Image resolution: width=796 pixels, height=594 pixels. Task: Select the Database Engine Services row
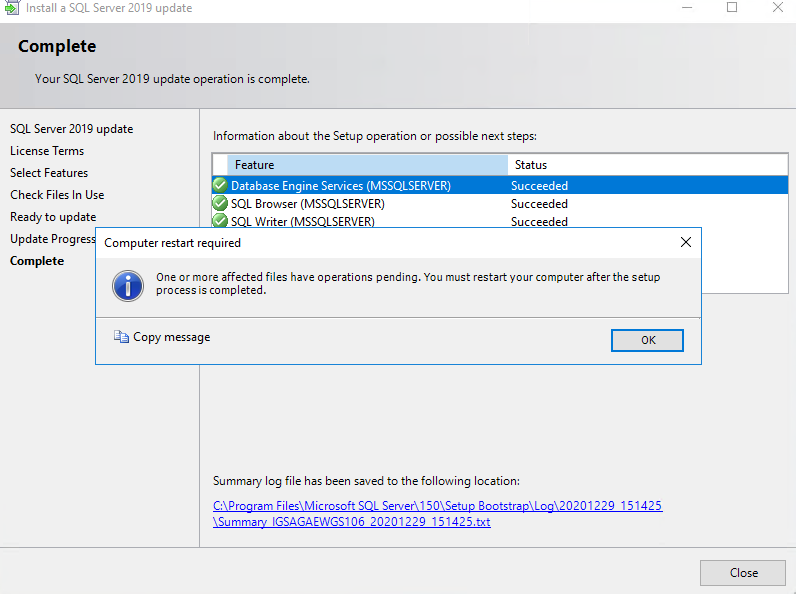pos(500,185)
